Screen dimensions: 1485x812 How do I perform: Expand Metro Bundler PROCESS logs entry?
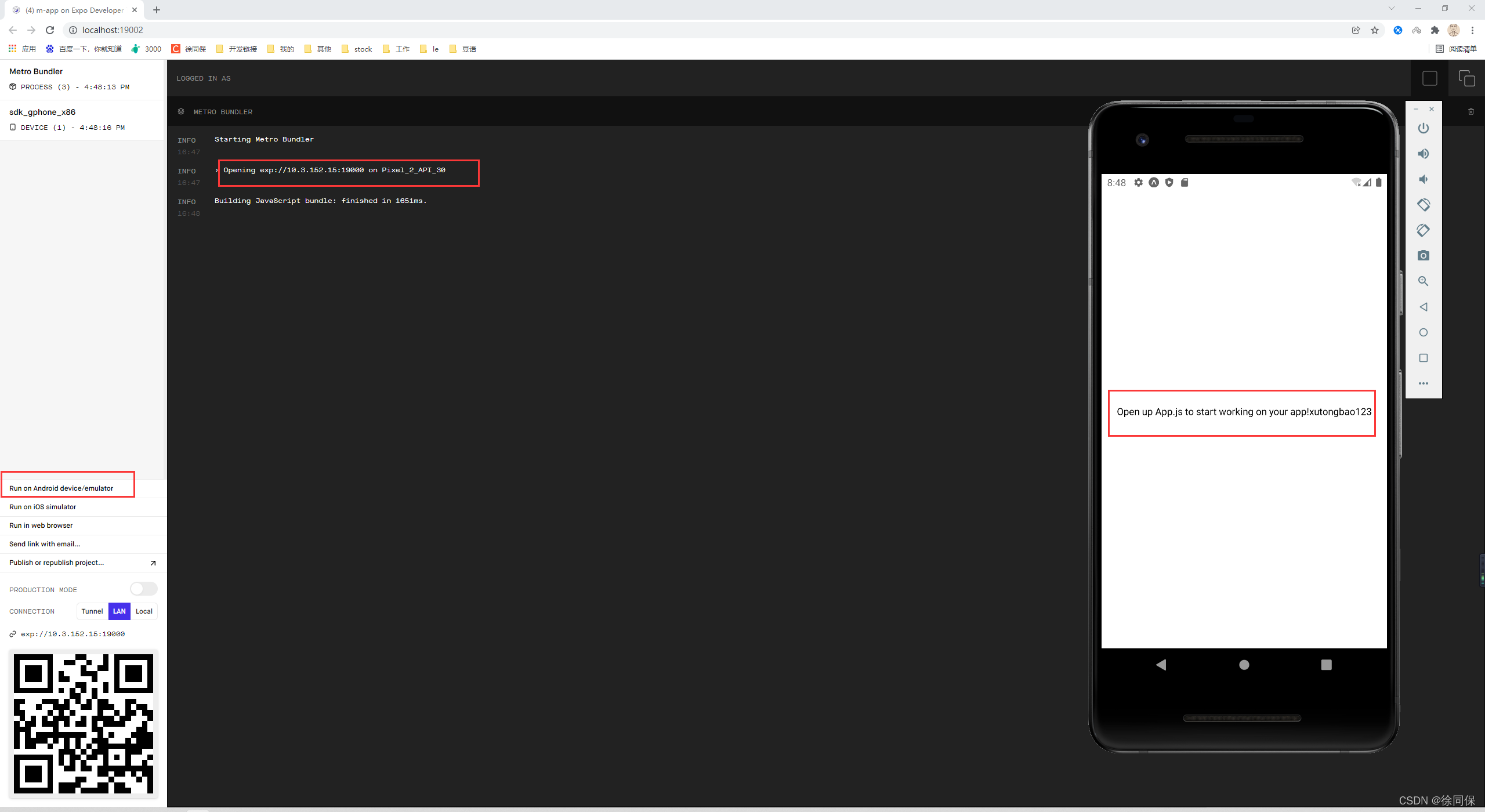pyautogui.click(x=70, y=87)
